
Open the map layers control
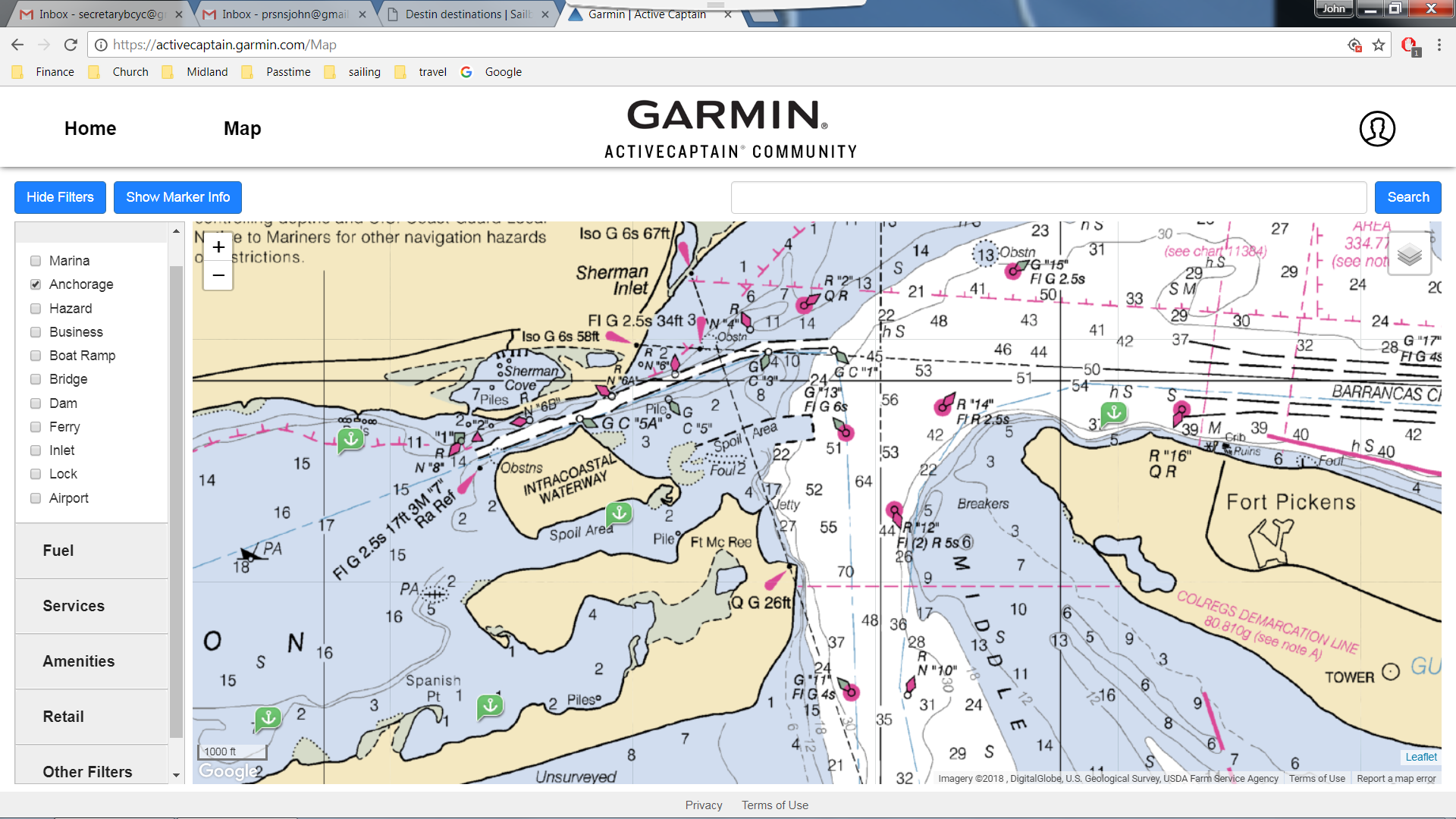click(x=1409, y=254)
